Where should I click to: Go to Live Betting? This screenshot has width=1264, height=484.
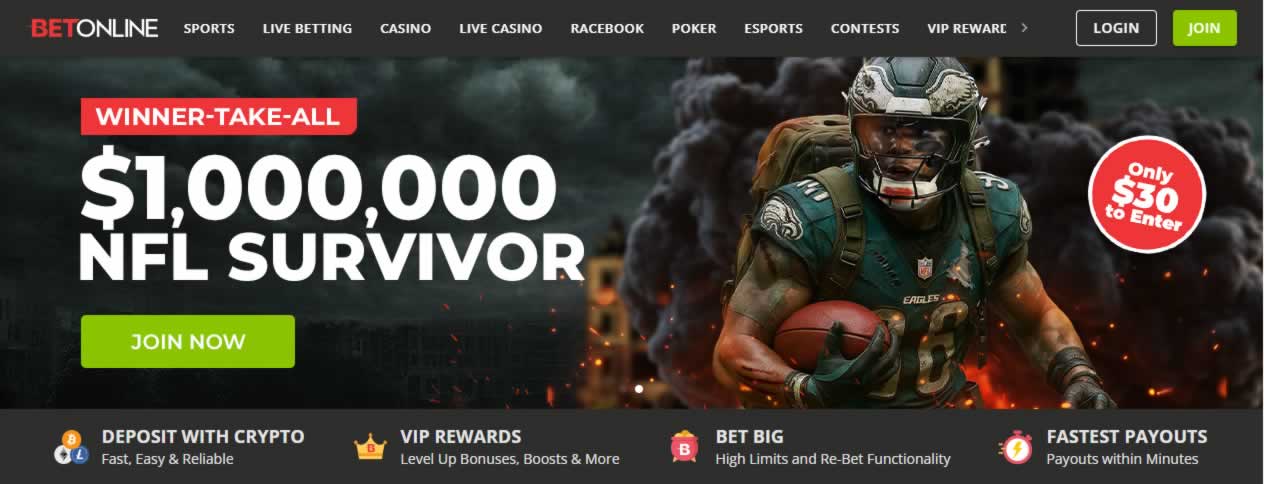tap(307, 28)
